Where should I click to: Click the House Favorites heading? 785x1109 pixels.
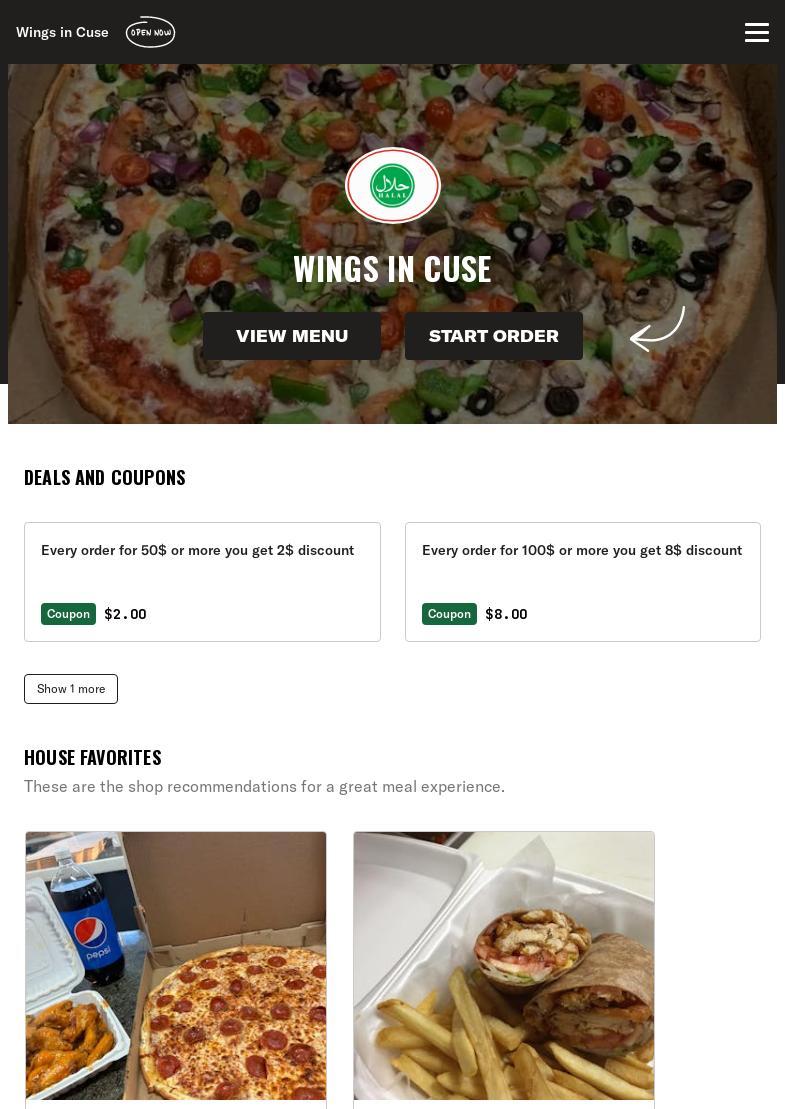(93, 757)
